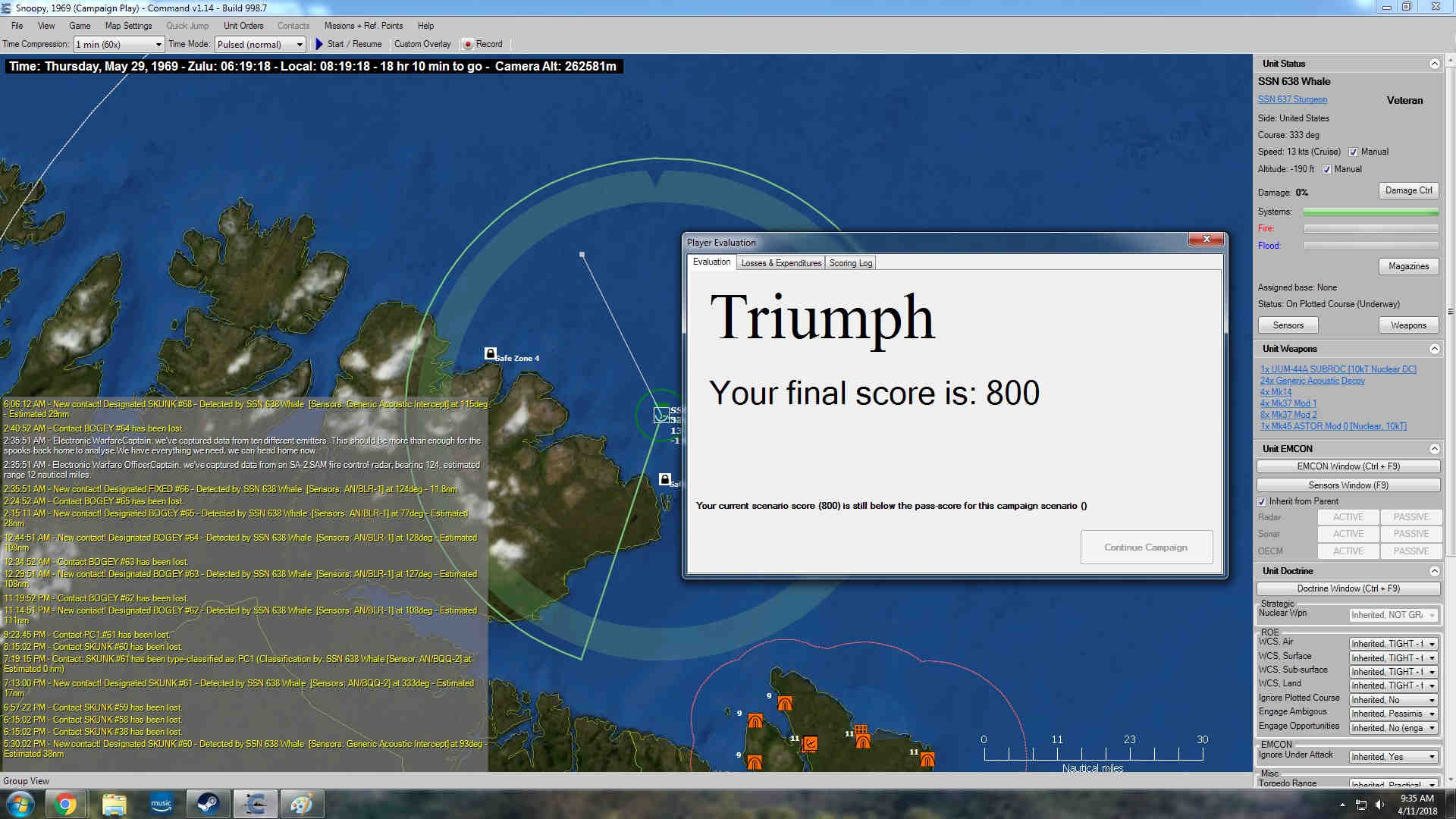Viewport: 1456px width, 819px height.
Task: Open Amazon Music taskbar icon
Action: click(x=161, y=804)
